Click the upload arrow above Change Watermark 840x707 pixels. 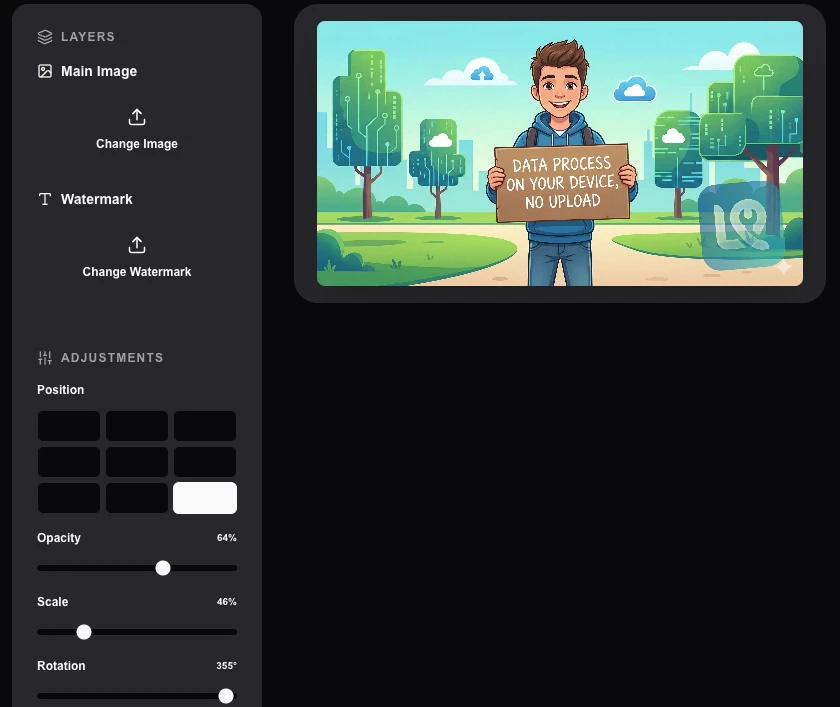(137, 245)
